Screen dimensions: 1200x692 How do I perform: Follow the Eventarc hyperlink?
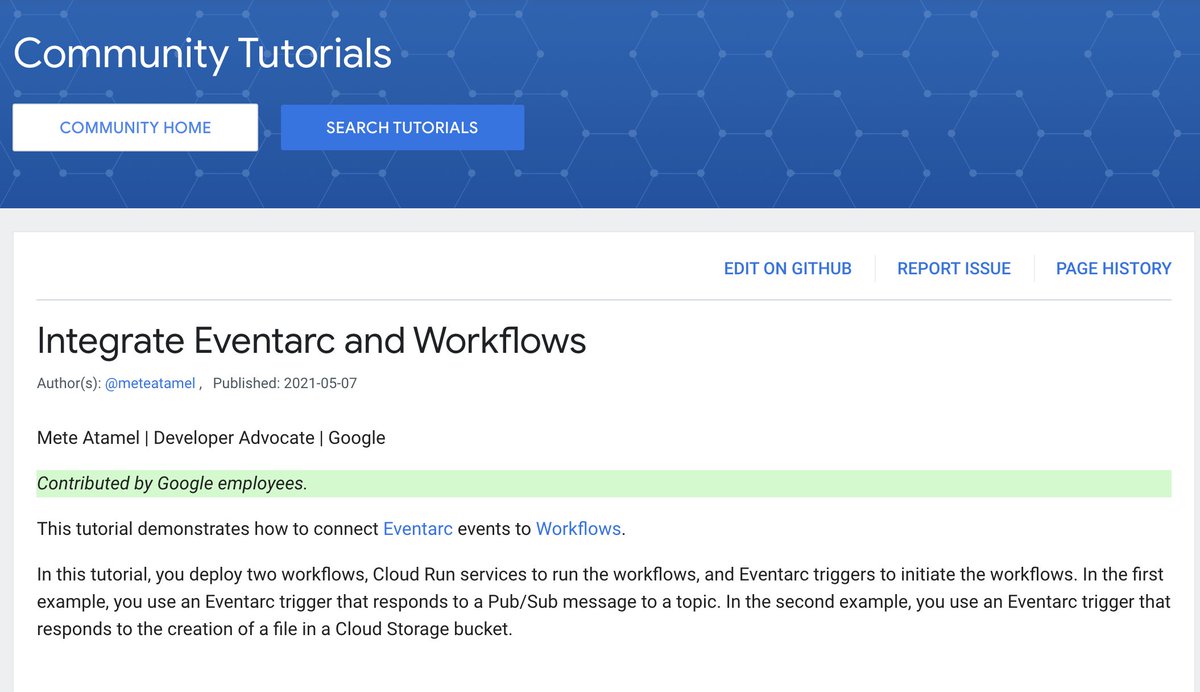click(x=418, y=528)
